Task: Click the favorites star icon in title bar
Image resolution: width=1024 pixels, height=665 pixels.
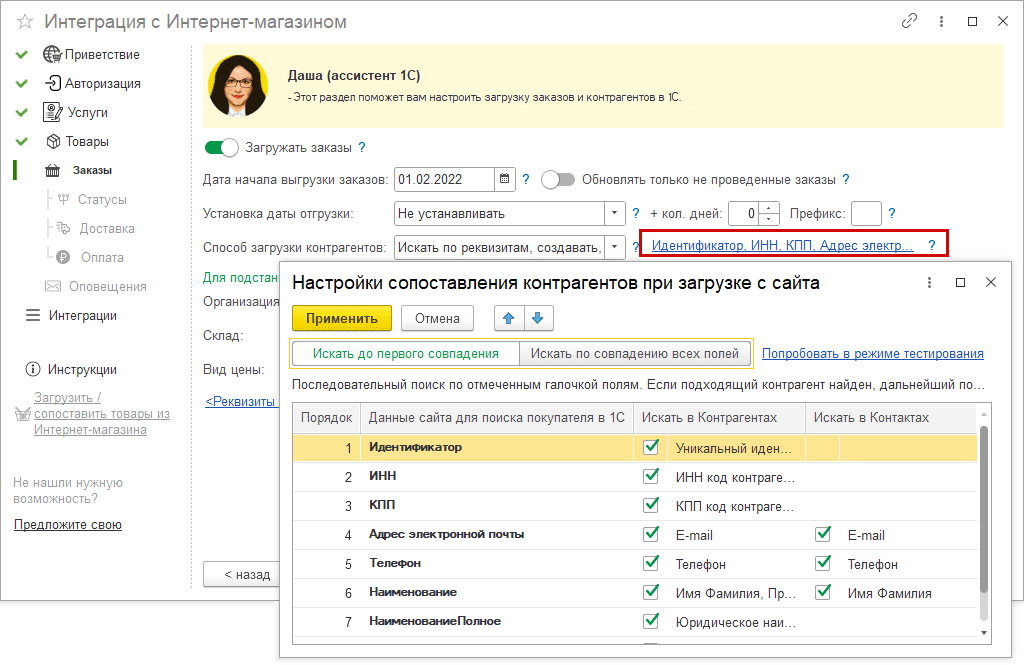Action: [x=25, y=21]
